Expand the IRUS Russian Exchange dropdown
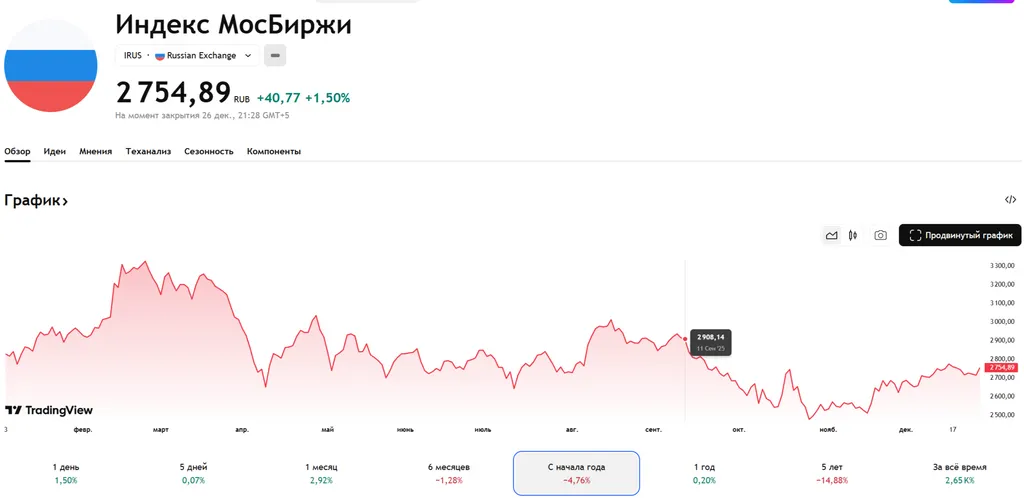The height and width of the screenshot is (498, 1024). click(187, 56)
